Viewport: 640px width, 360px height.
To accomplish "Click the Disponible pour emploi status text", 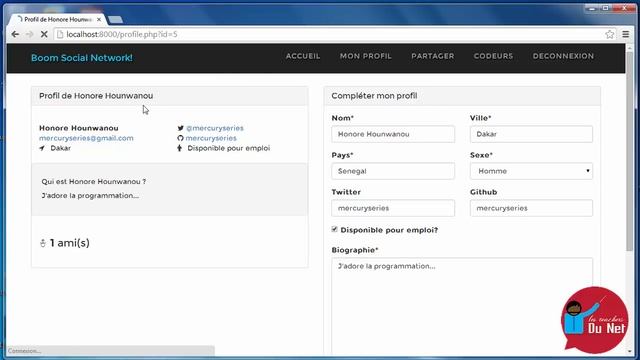I will (x=229, y=148).
